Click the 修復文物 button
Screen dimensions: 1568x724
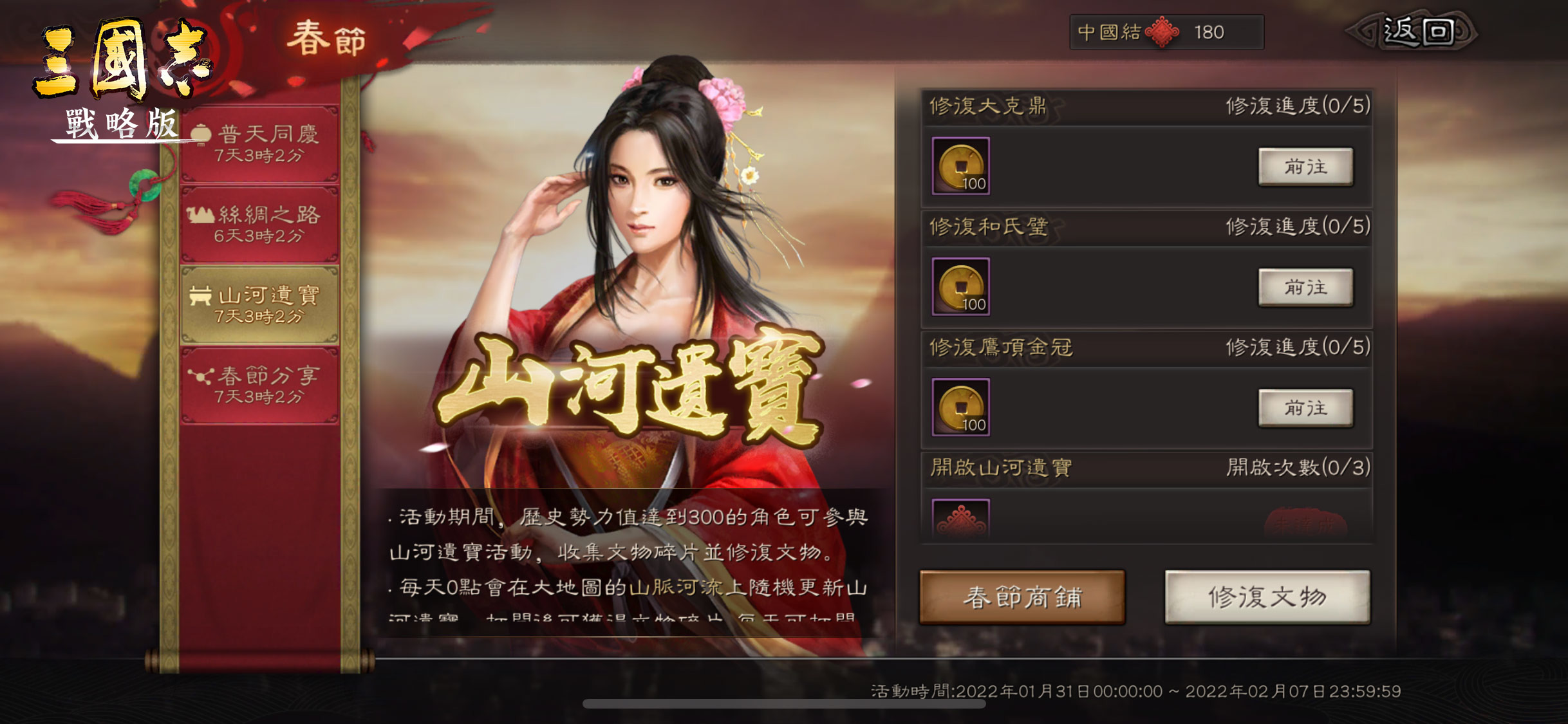tap(1267, 597)
